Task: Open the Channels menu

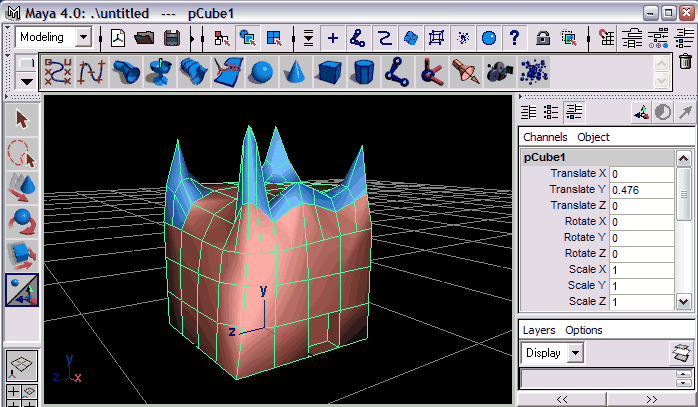Action: (x=545, y=137)
